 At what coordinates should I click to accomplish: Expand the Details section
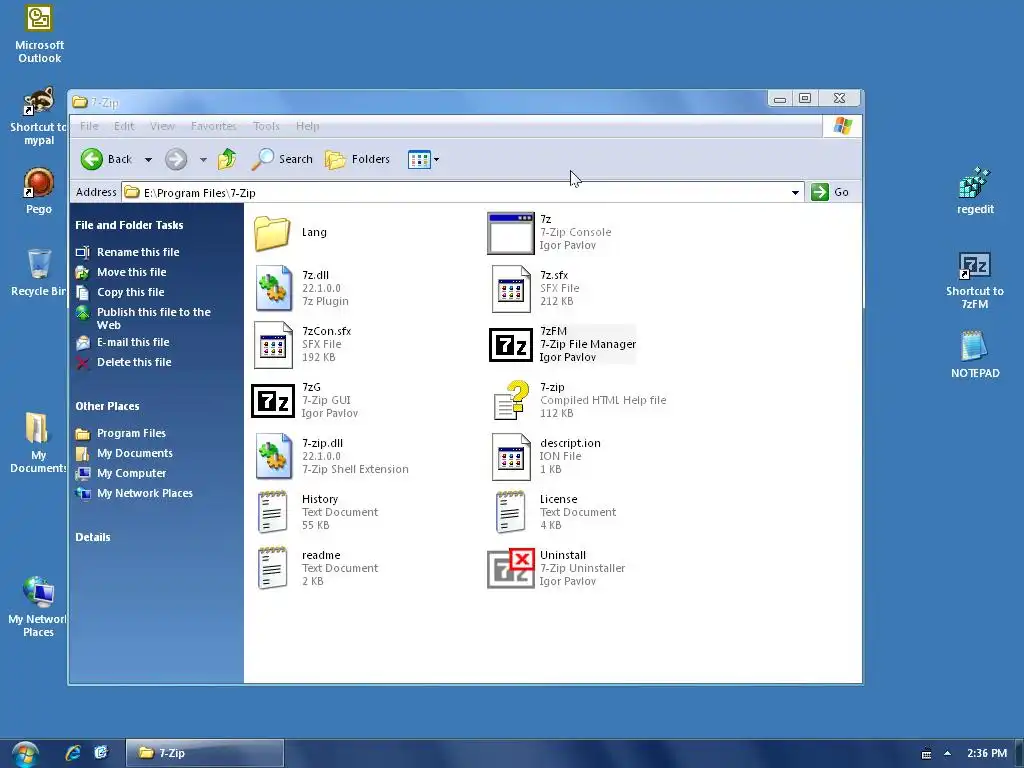click(x=93, y=537)
